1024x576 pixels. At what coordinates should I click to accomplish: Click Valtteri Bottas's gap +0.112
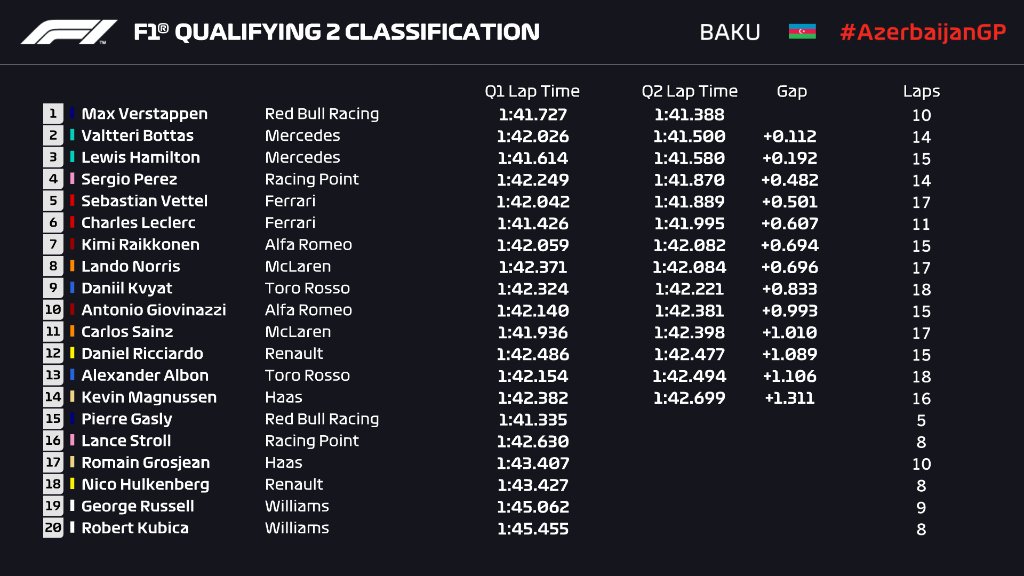pyautogui.click(x=789, y=136)
